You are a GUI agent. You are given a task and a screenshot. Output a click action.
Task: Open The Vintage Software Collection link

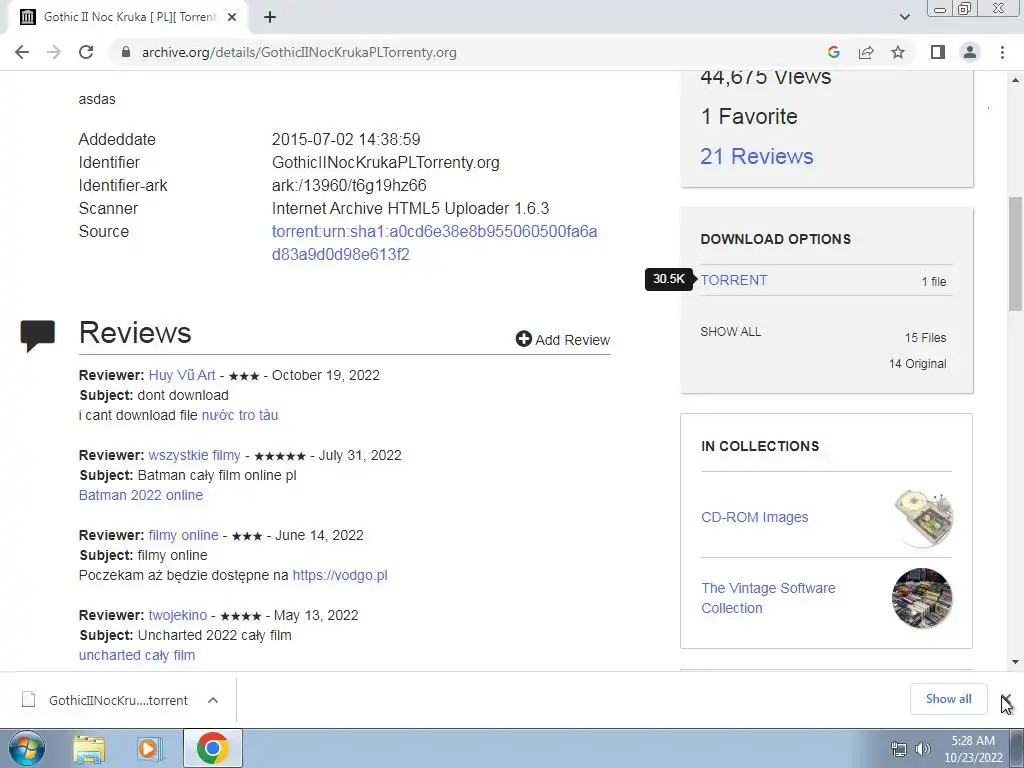[768, 598]
